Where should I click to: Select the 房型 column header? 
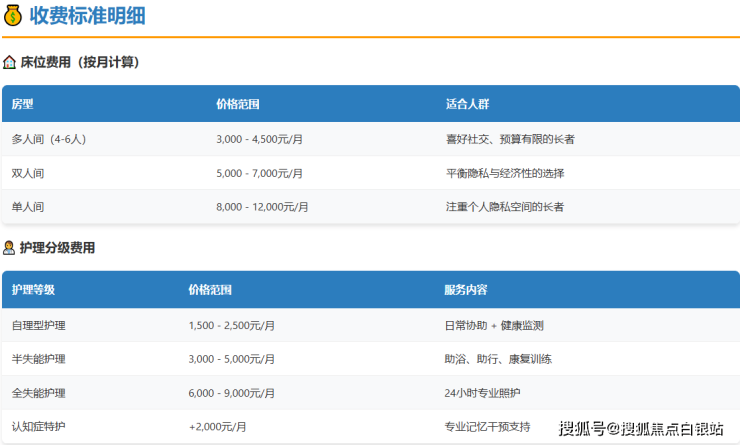pyautogui.click(x=22, y=104)
